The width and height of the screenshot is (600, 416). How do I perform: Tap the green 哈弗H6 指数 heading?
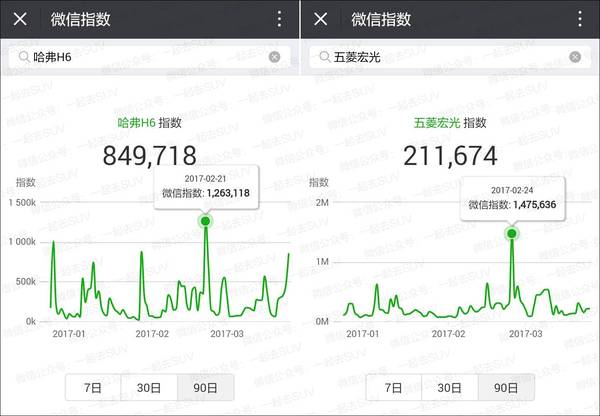[x=149, y=123]
